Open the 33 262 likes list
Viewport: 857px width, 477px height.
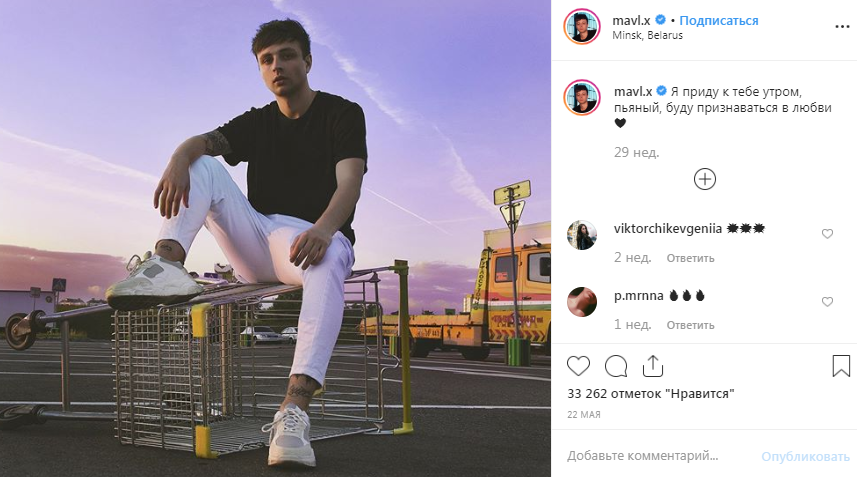(x=650, y=394)
